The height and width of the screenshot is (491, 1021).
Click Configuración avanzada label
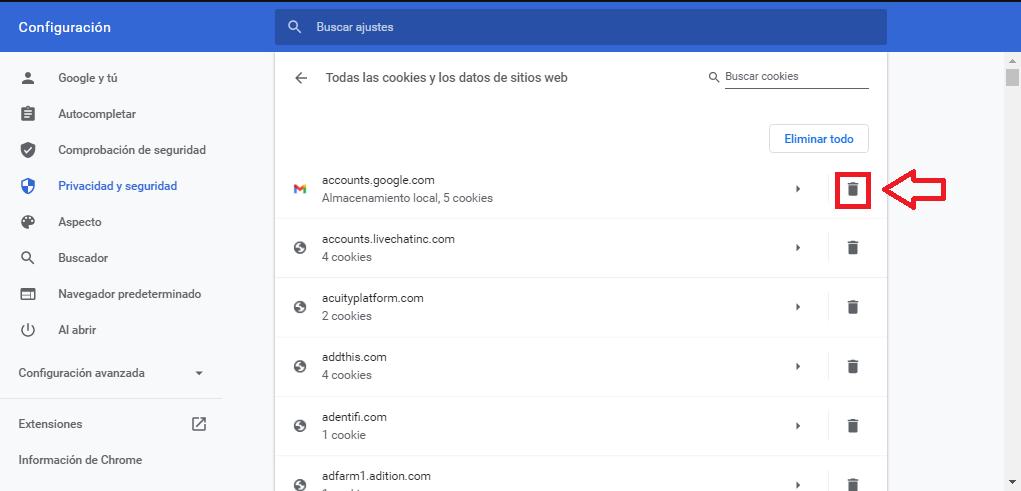point(81,373)
